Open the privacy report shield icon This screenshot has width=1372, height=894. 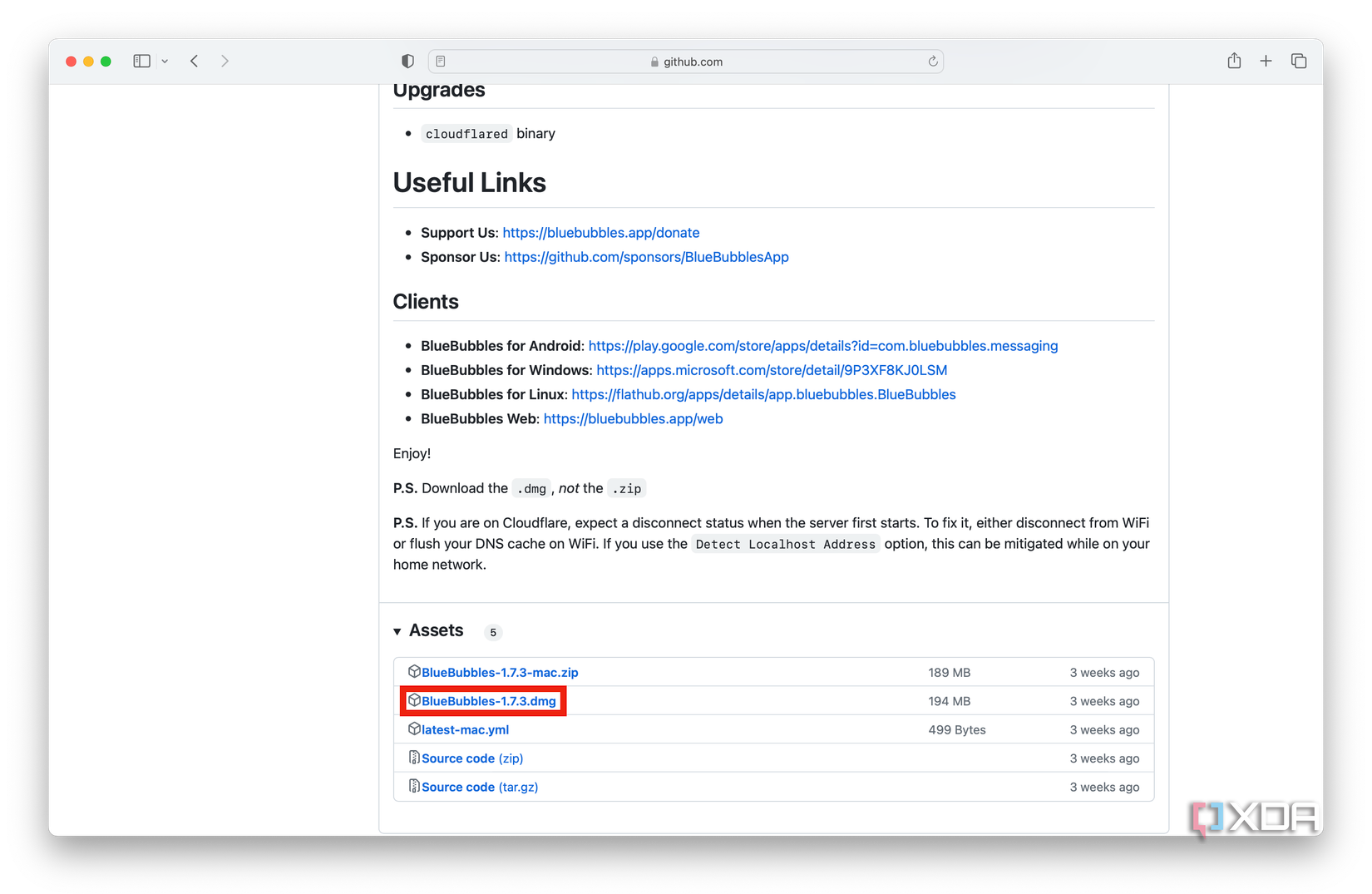click(x=407, y=62)
